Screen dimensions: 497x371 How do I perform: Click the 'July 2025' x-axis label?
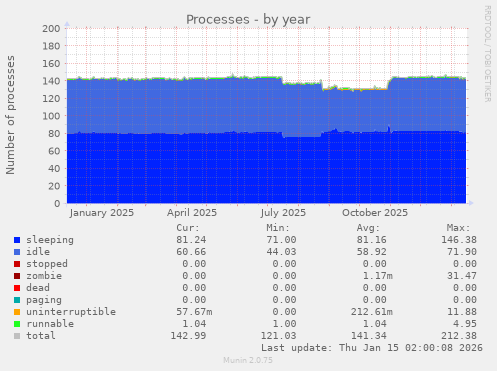(283, 213)
